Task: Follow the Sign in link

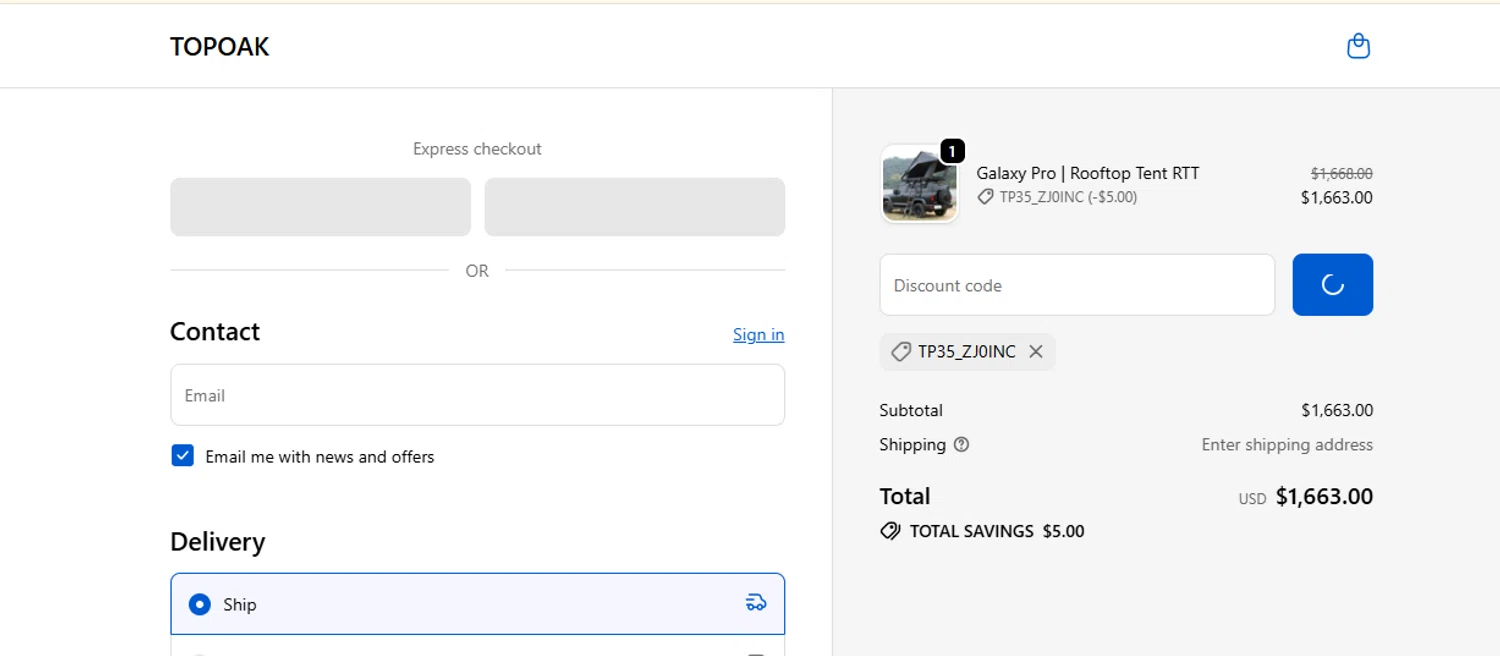Action: pyautogui.click(x=758, y=334)
